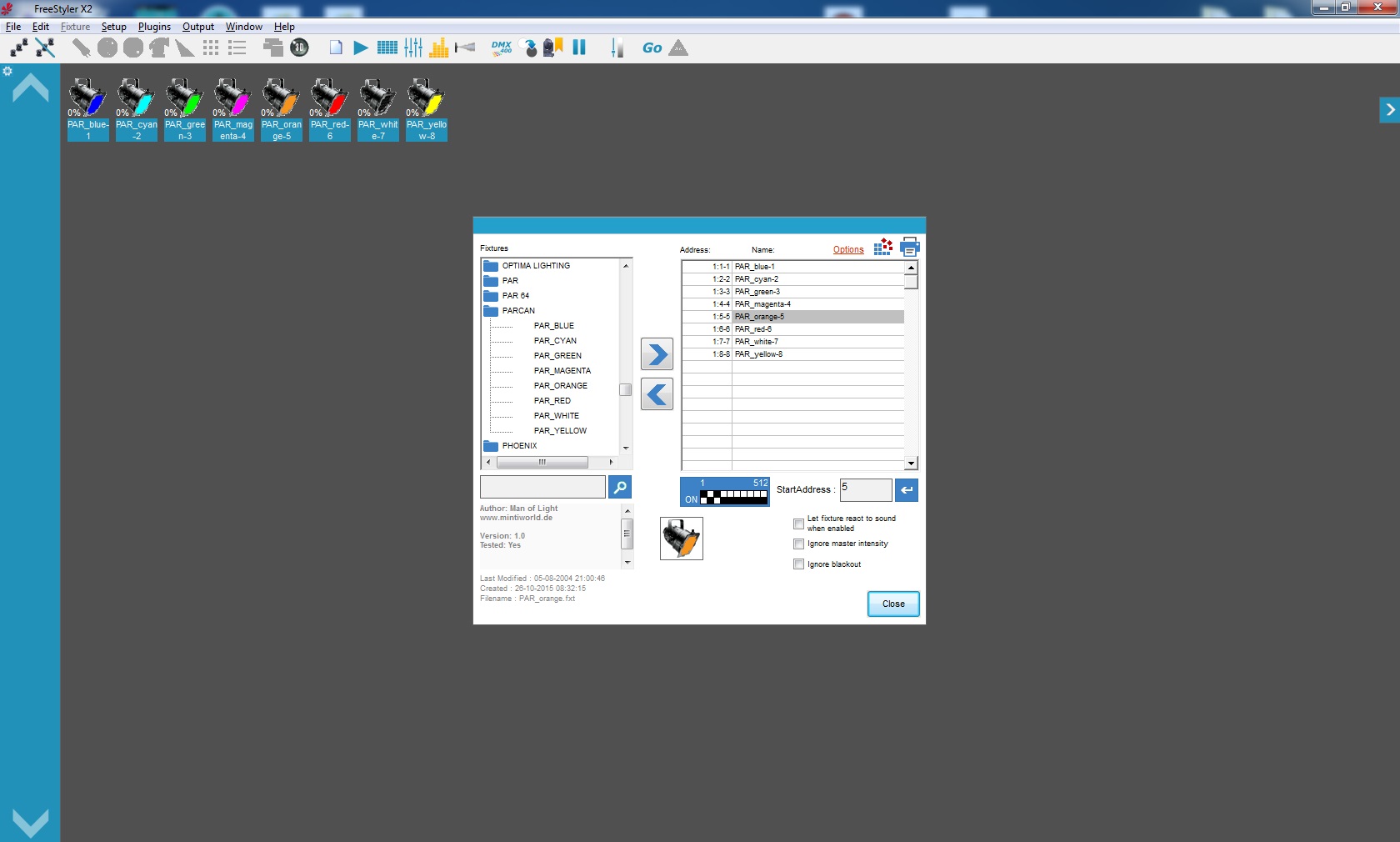Open the Setup menu
This screenshot has height=842, width=1400.
pos(114,27)
